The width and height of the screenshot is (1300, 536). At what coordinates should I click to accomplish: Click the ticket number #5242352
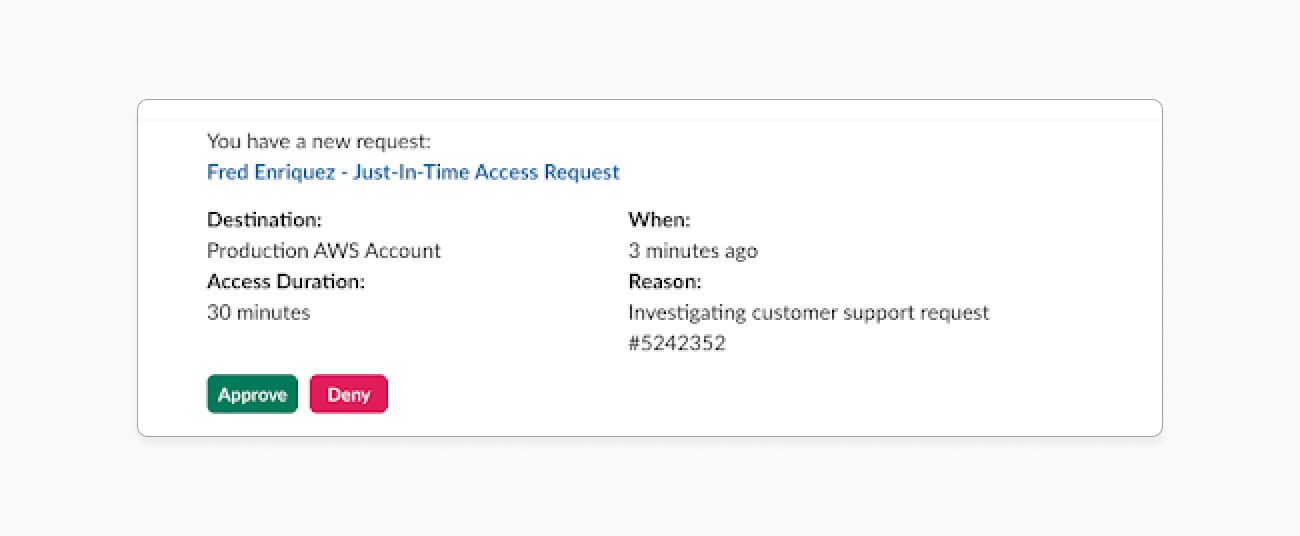[x=676, y=343]
